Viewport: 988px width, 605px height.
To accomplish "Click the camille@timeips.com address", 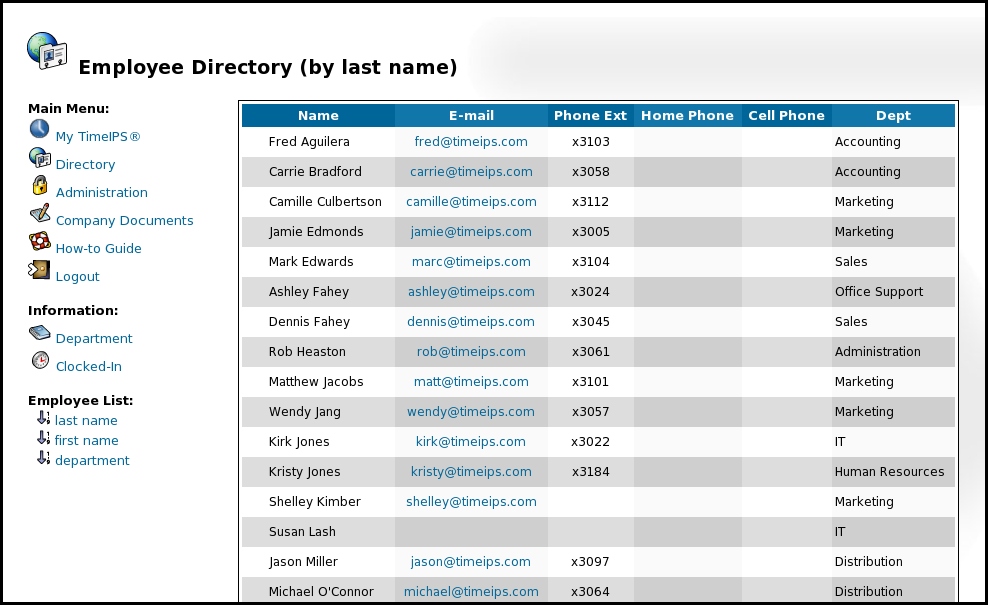I will (x=471, y=202).
